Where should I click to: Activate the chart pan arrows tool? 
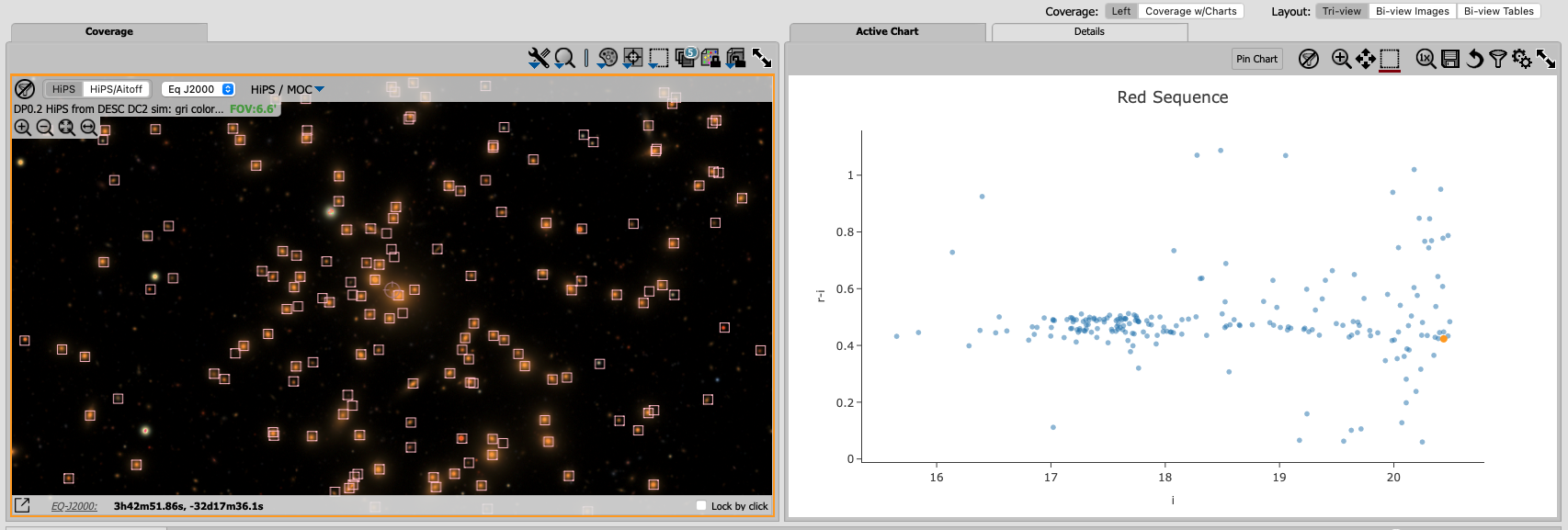pos(1366,59)
